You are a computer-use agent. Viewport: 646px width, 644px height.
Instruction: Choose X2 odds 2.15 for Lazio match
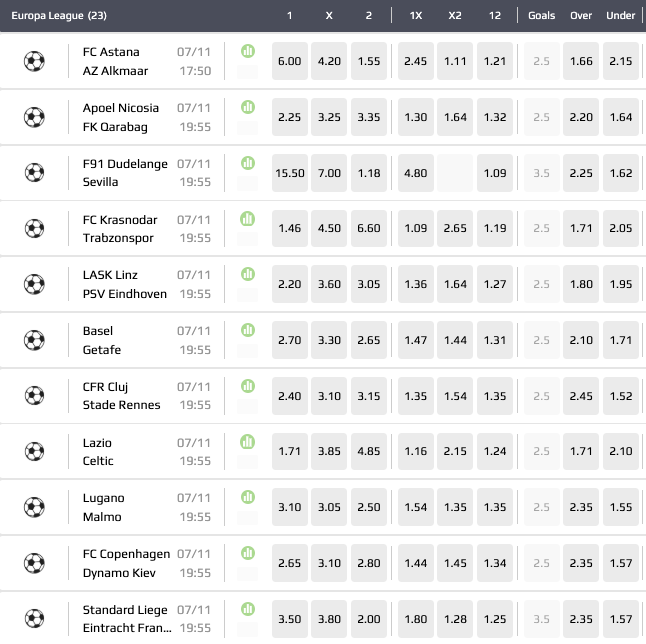pyautogui.click(x=455, y=452)
